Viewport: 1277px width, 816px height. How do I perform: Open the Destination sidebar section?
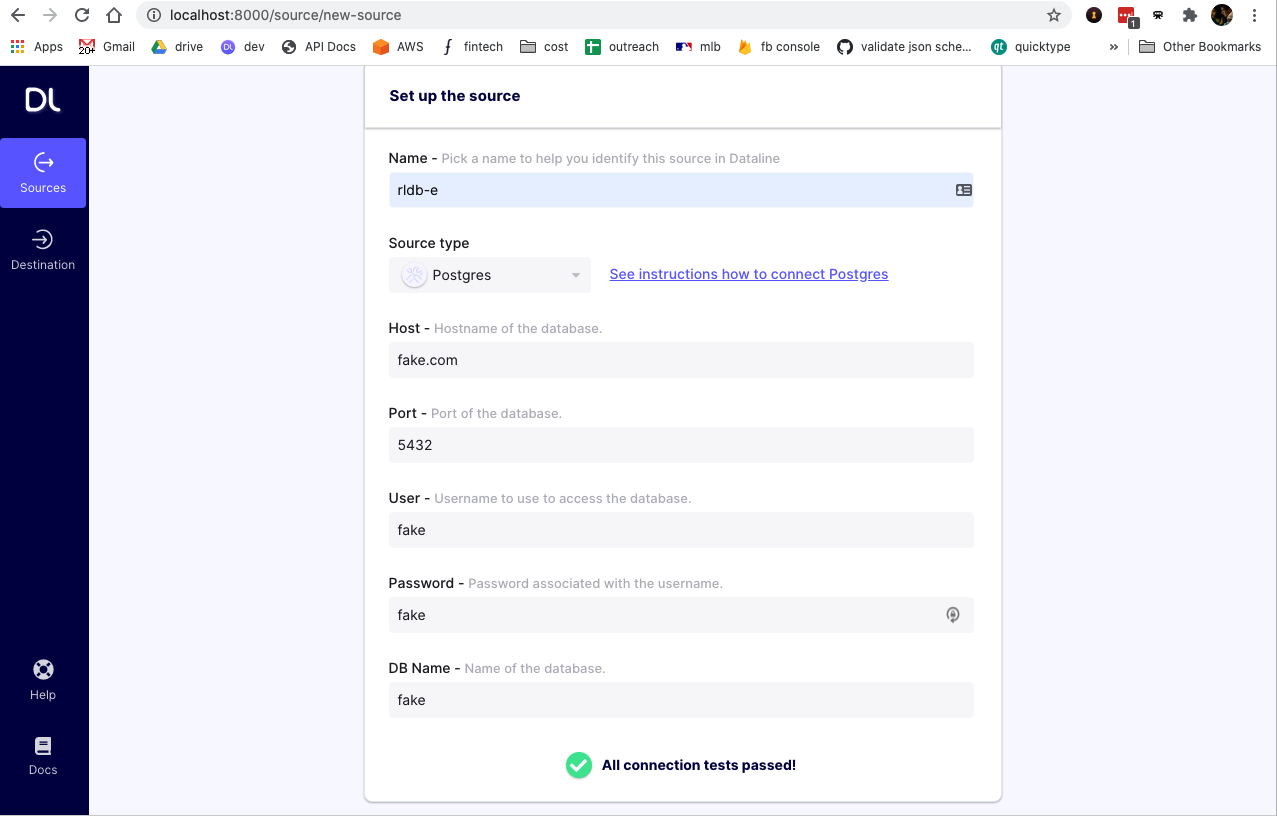pos(43,250)
